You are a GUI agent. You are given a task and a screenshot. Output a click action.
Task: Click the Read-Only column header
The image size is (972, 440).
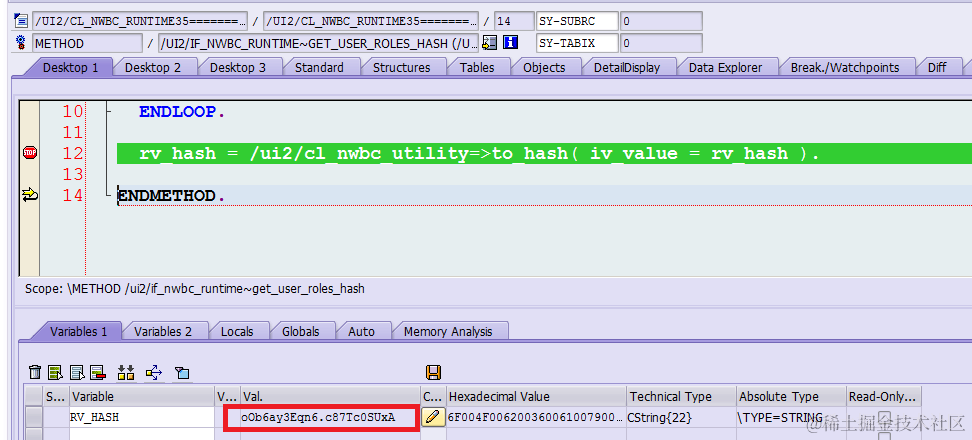coord(883,397)
